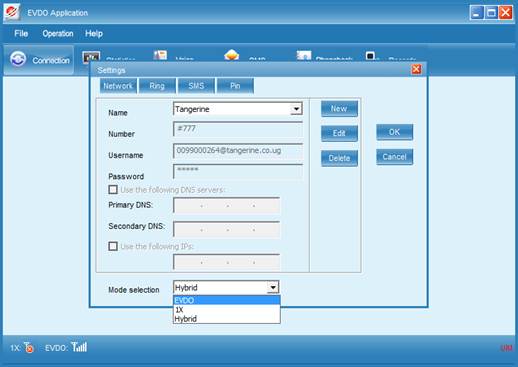Click the Delete profile button
This screenshot has height=367, width=518.
339,158
